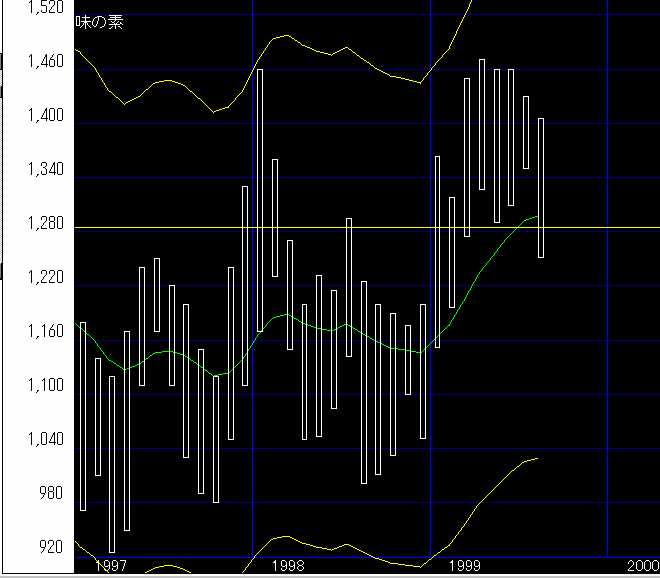The image size is (660, 579).
Task: Click the 1999 year label on time axis
Action: tap(465, 566)
